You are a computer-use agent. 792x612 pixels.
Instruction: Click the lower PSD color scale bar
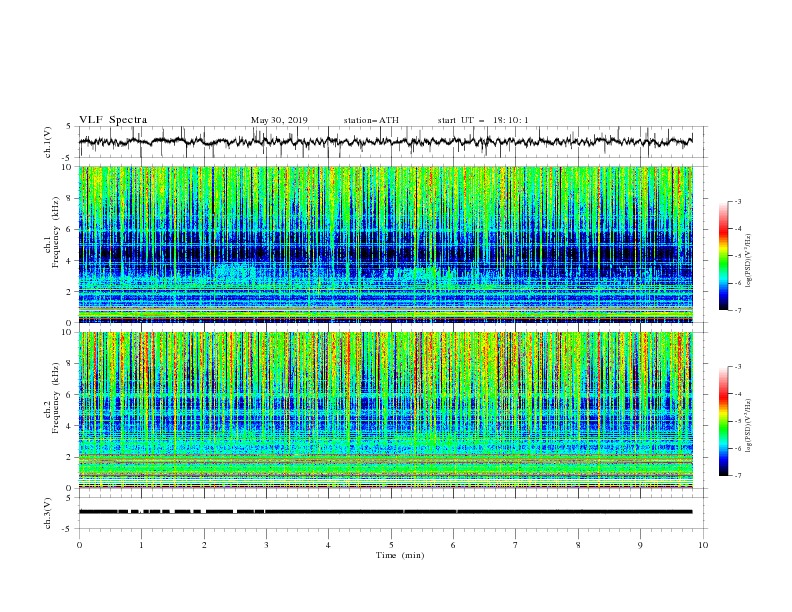pyautogui.click(x=723, y=421)
